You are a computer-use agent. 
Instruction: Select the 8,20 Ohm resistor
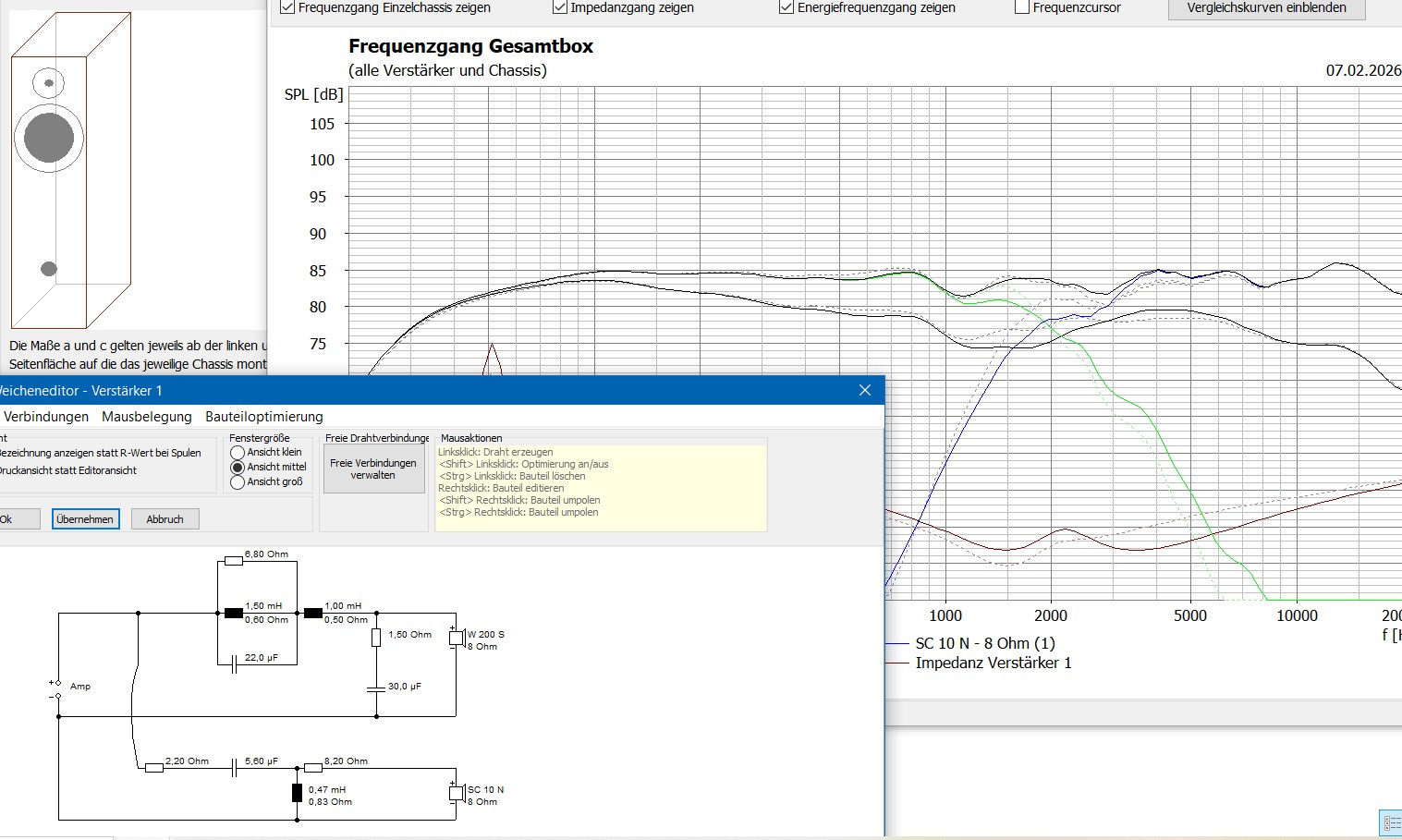313,768
